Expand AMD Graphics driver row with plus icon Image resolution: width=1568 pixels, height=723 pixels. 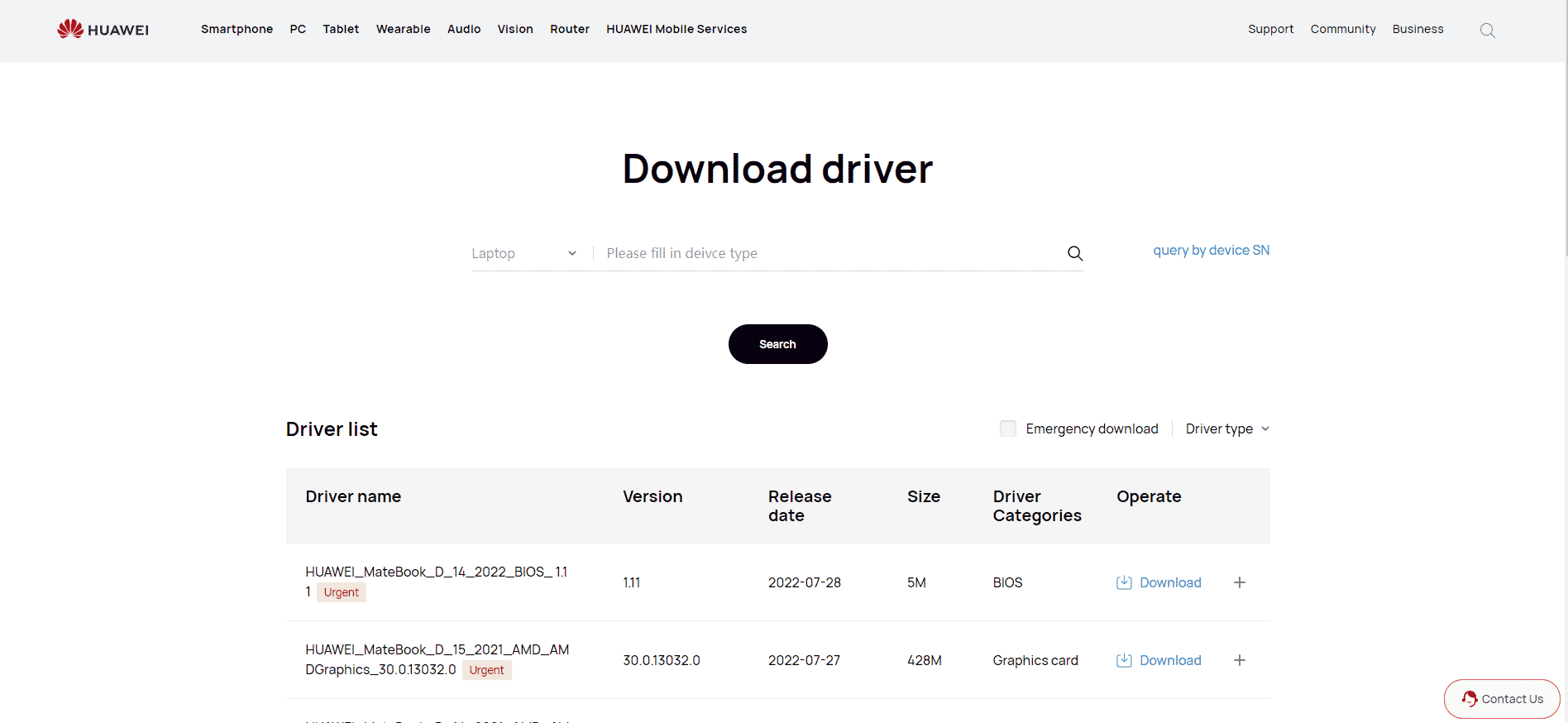pos(1240,660)
